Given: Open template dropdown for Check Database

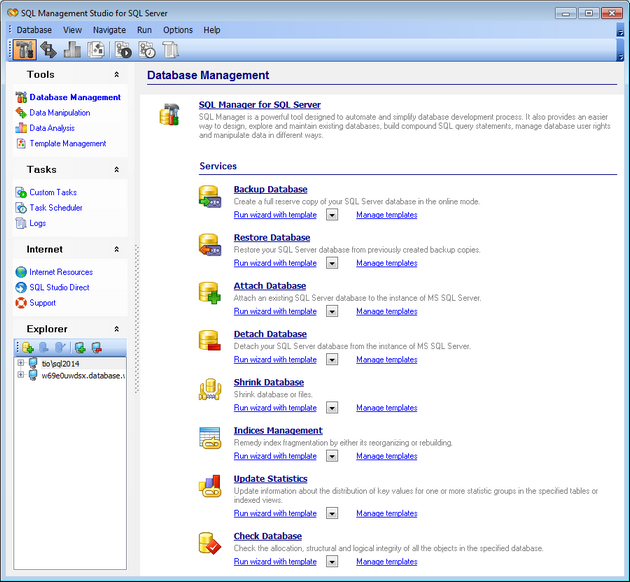Looking at the screenshot, I should tap(332, 562).
